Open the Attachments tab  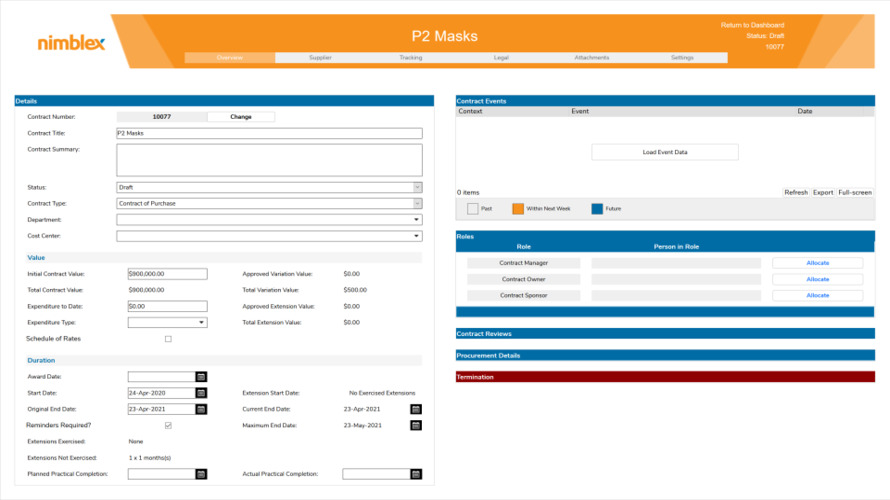(591, 58)
